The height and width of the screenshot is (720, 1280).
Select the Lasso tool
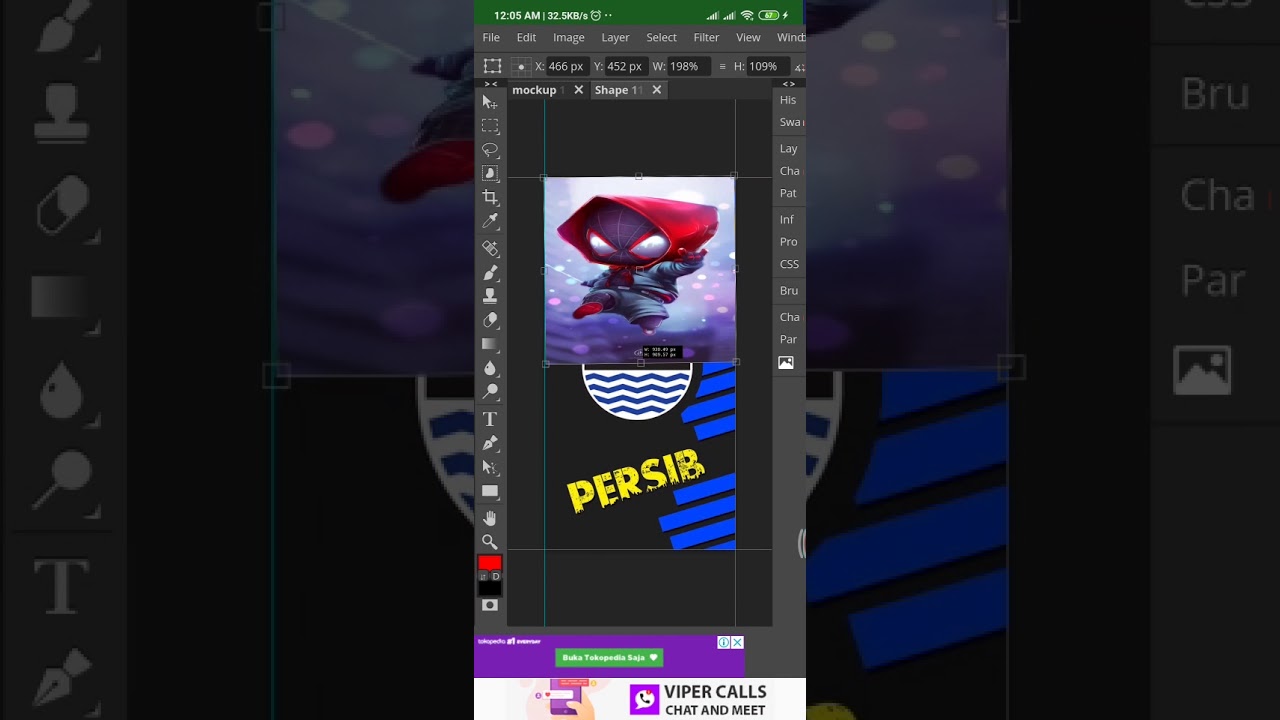click(x=490, y=150)
